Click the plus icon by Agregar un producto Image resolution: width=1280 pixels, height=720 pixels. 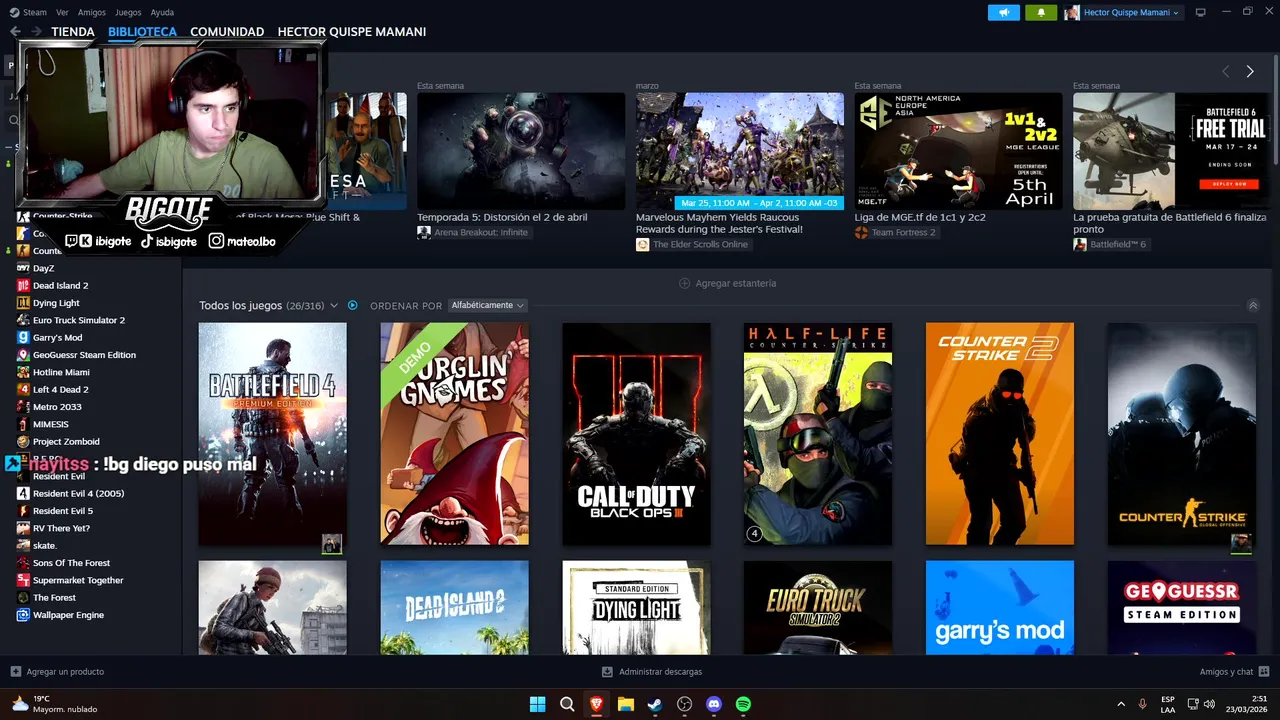point(15,671)
